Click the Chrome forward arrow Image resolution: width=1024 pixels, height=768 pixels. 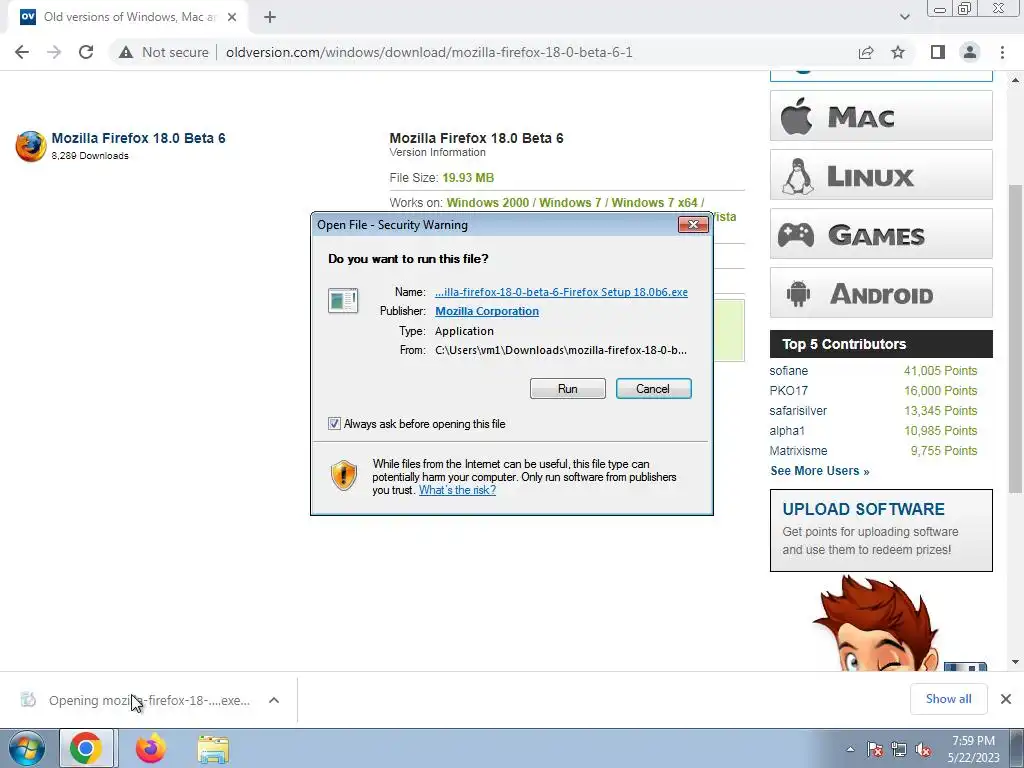[54, 52]
